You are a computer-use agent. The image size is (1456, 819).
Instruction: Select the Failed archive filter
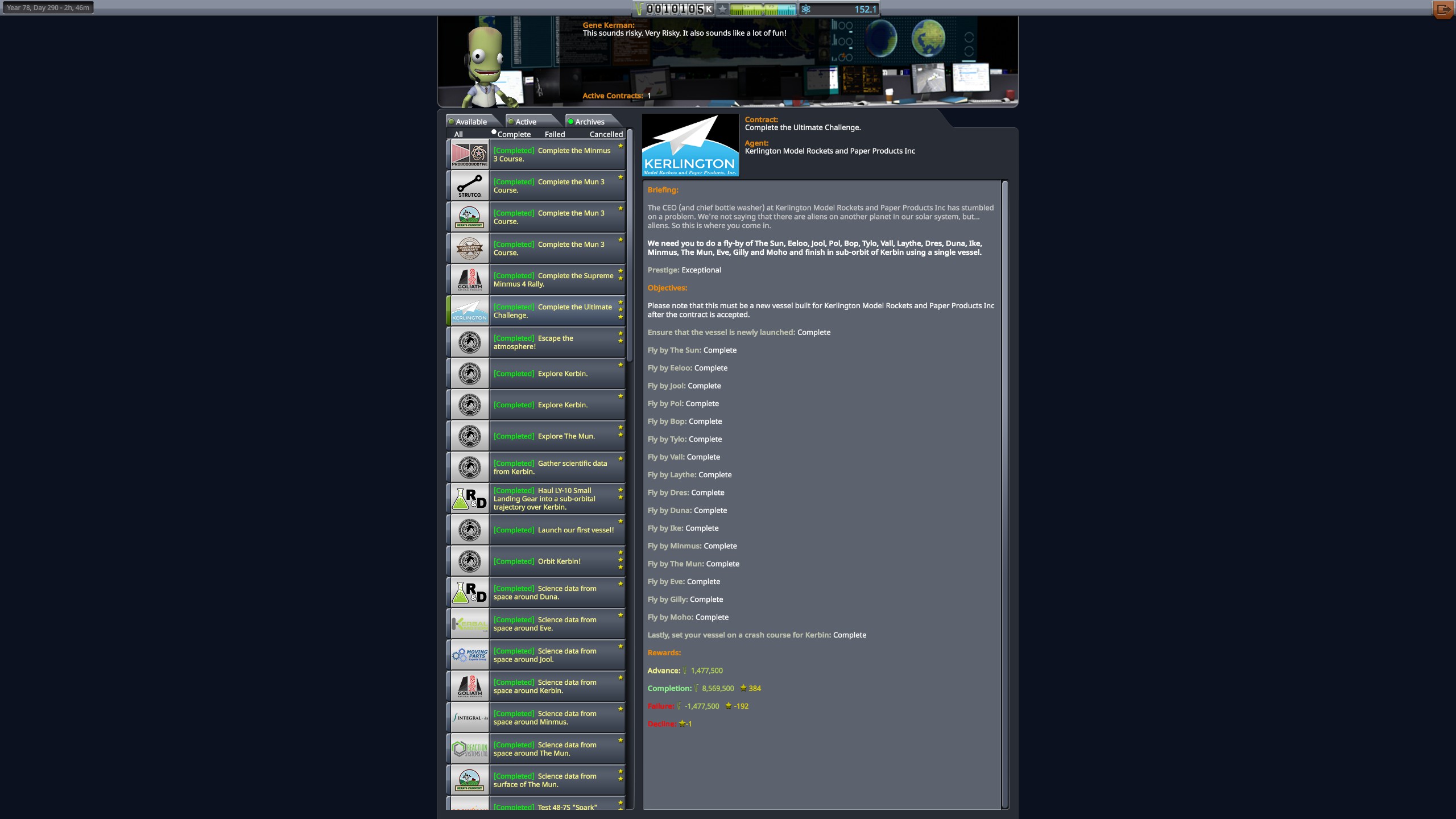pyautogui.click(x=555, y=134)
